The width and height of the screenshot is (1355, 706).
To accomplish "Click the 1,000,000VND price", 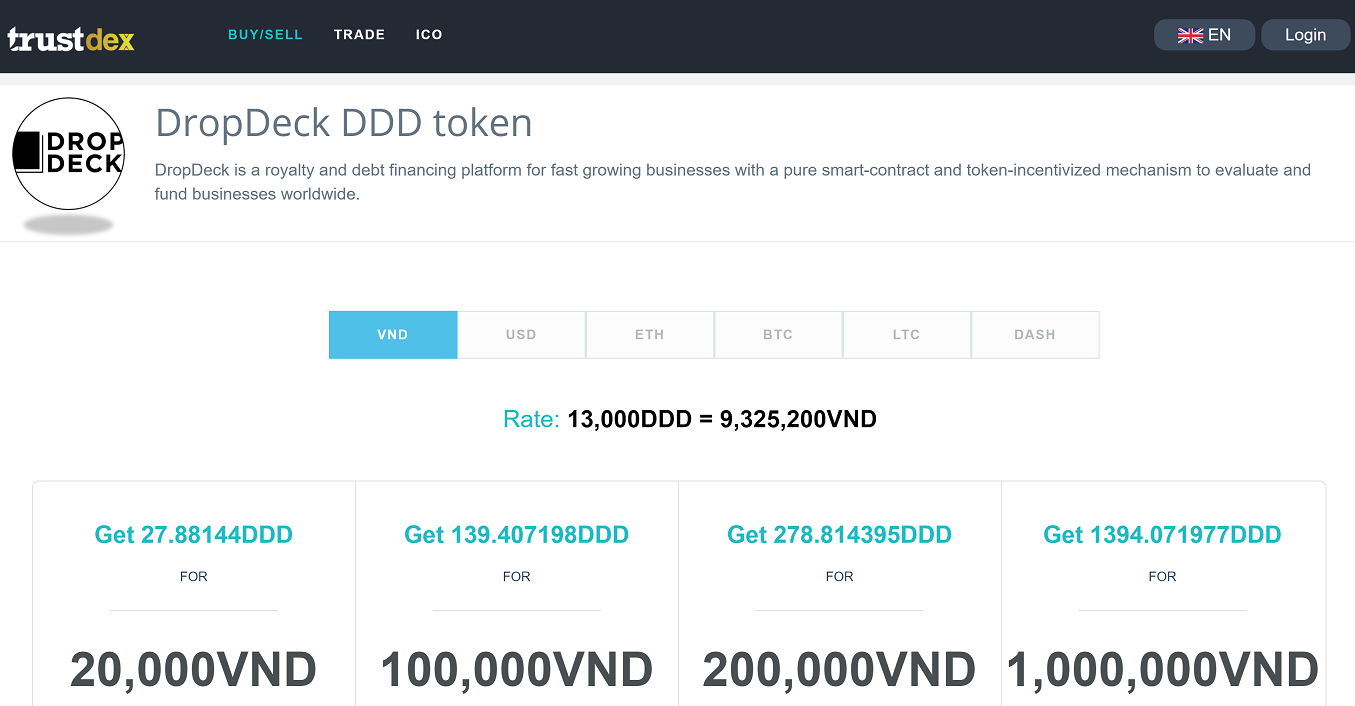I will tap(1163, 670).
